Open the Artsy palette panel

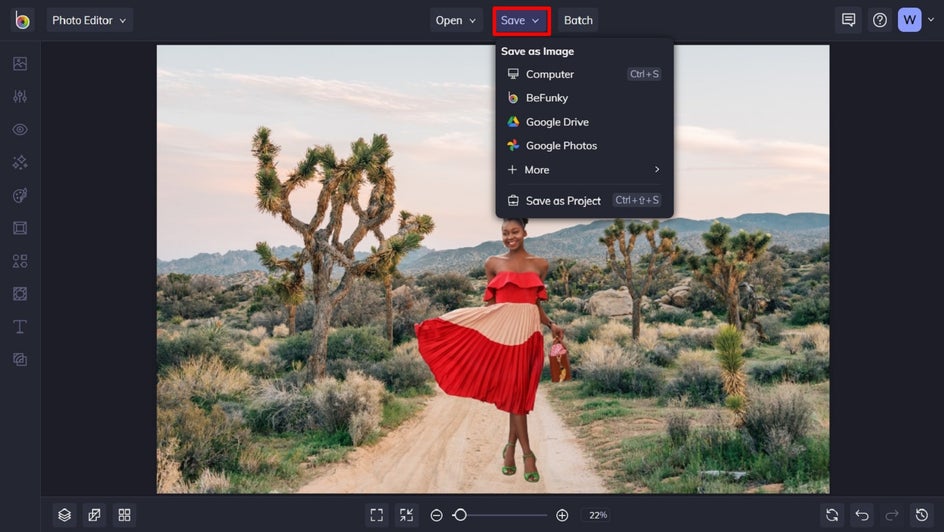[20, 195]
